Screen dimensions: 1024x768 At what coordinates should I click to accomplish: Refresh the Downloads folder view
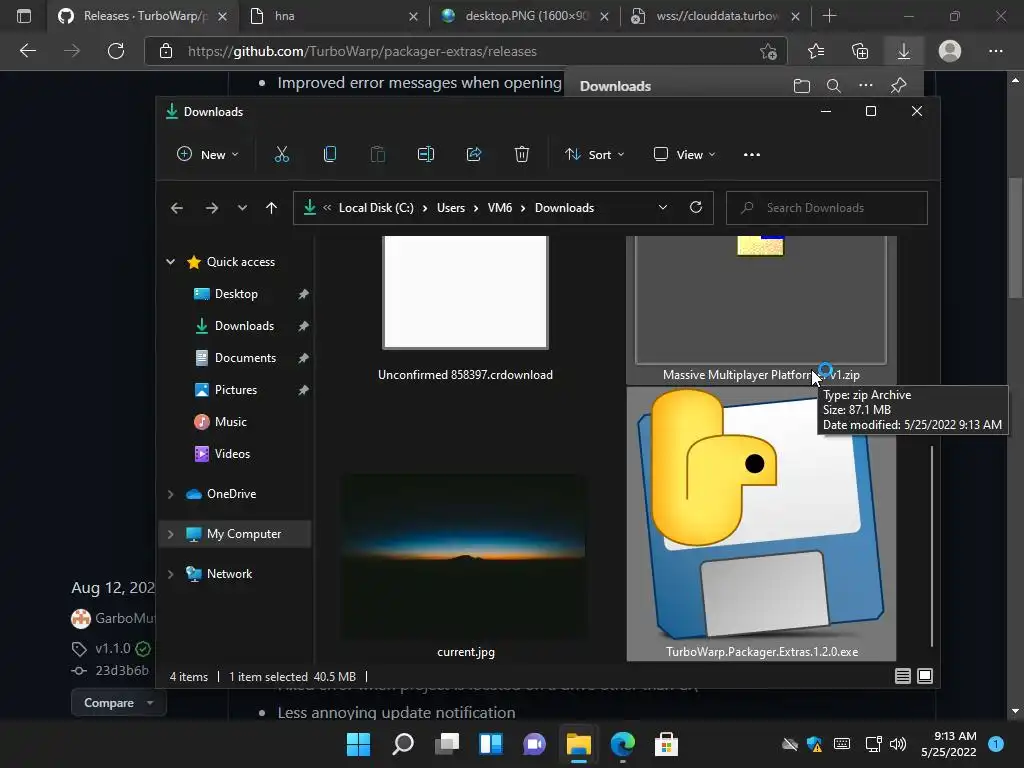click(x=696, y=208)
